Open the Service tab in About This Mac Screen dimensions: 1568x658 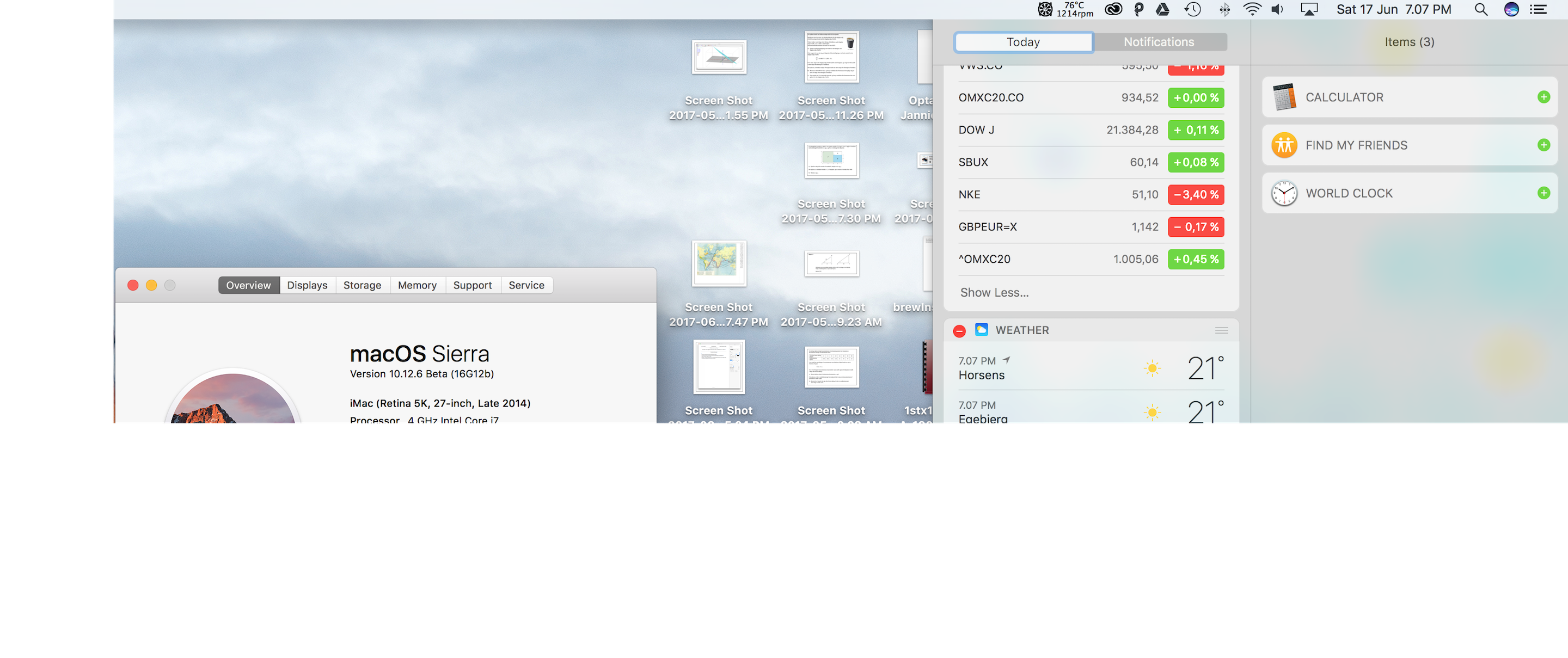[526, 285]
